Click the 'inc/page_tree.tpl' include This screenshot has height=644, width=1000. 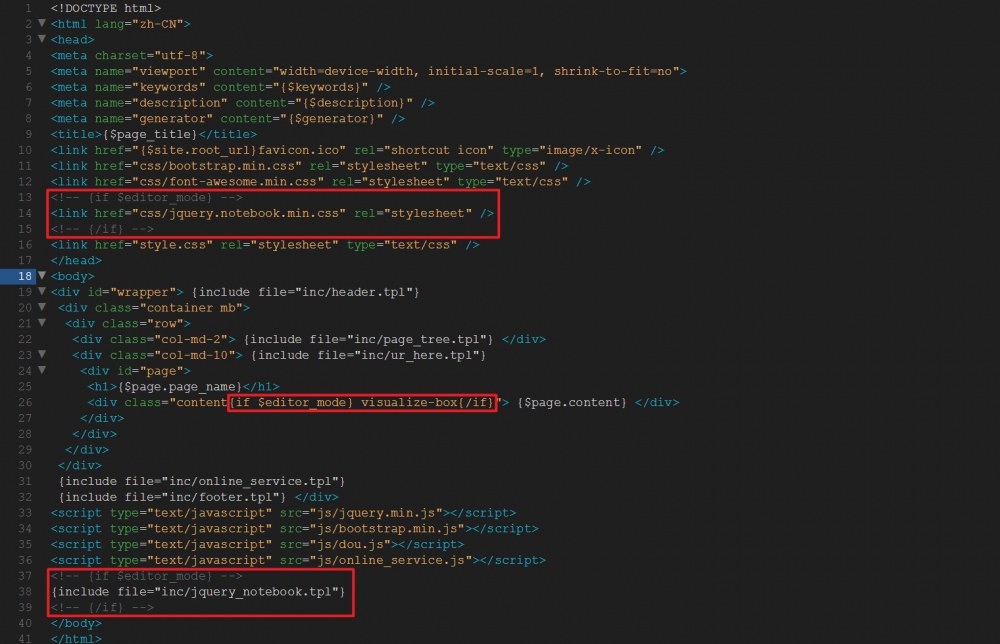[x=369, y=339]
